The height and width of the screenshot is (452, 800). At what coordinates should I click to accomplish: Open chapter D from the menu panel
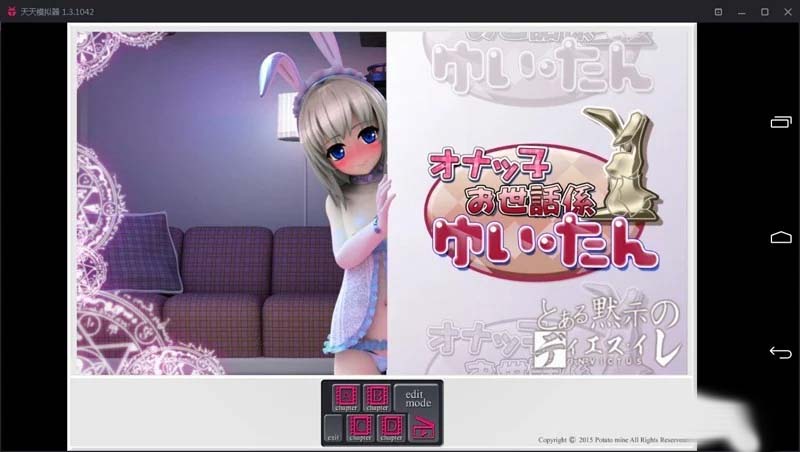[391, 428]
